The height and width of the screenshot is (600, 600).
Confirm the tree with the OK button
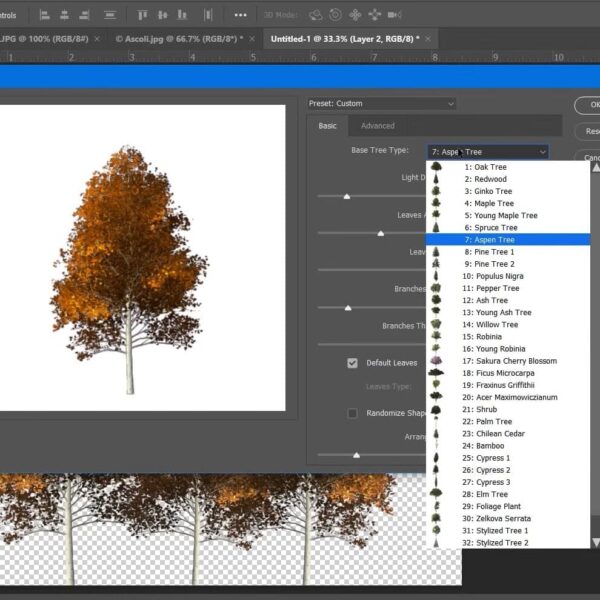pos(587,105)
